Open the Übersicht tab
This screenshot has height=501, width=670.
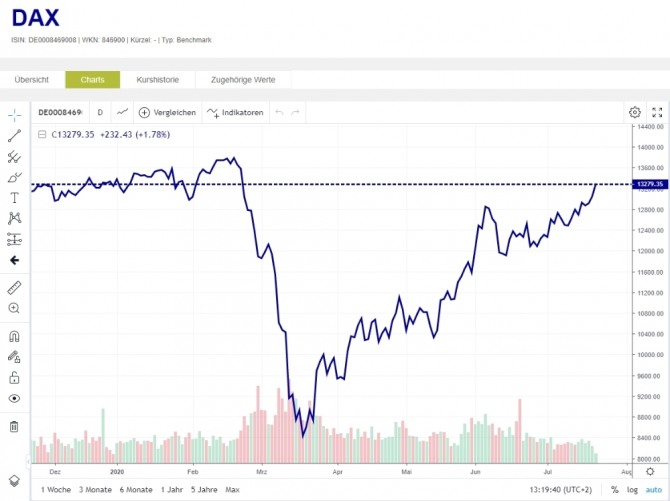point(32,79)
